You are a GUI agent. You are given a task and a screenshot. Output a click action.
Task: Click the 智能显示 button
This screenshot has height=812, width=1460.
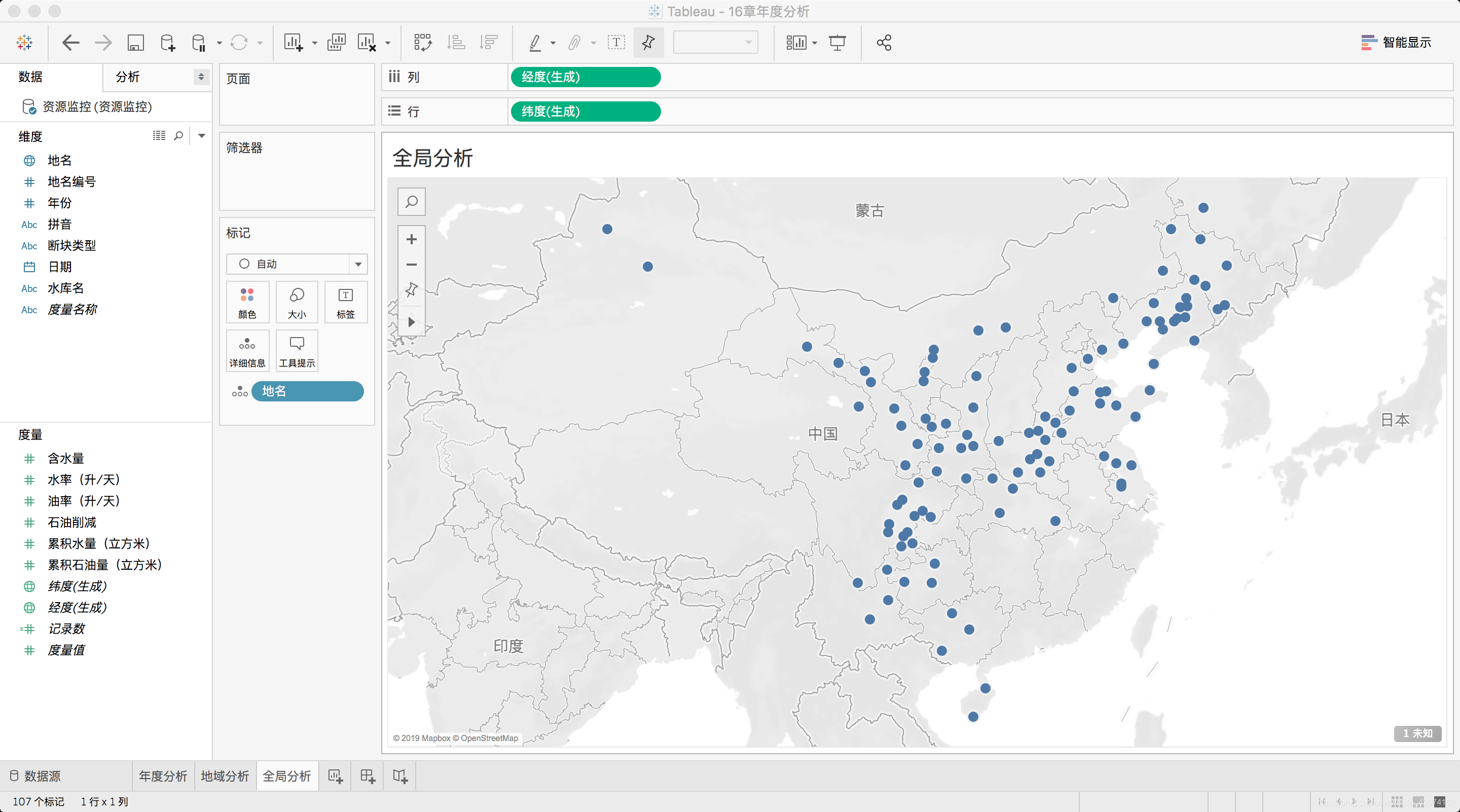[1396, 43]
